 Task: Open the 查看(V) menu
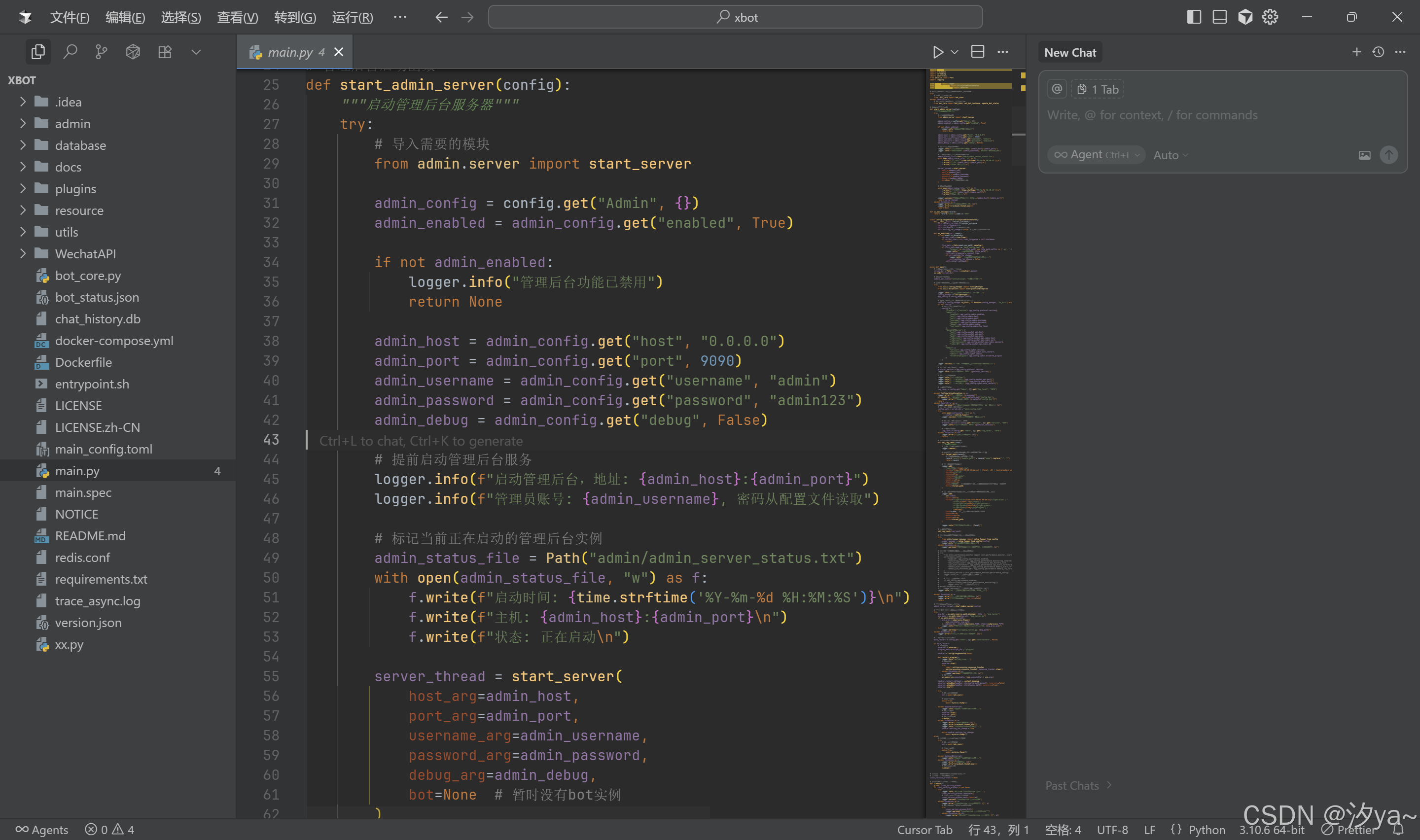238,17
